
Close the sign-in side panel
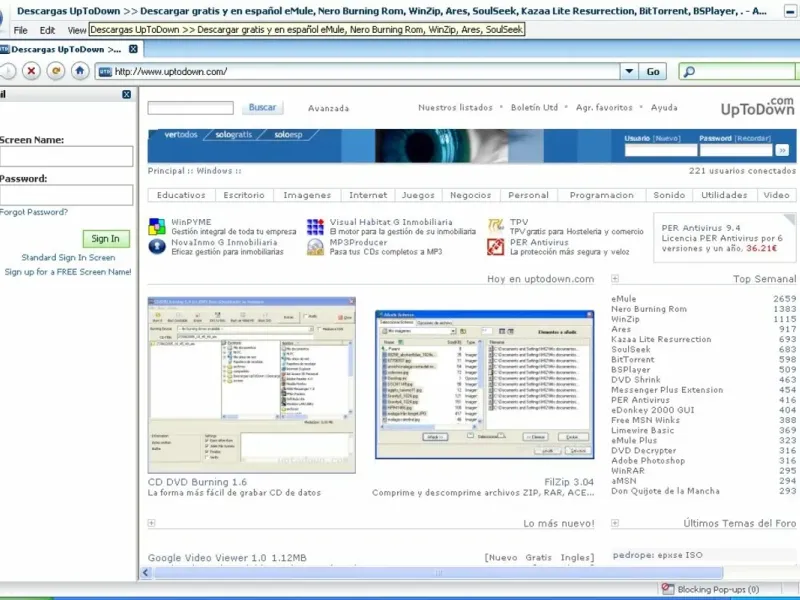(x=127, y=94)
